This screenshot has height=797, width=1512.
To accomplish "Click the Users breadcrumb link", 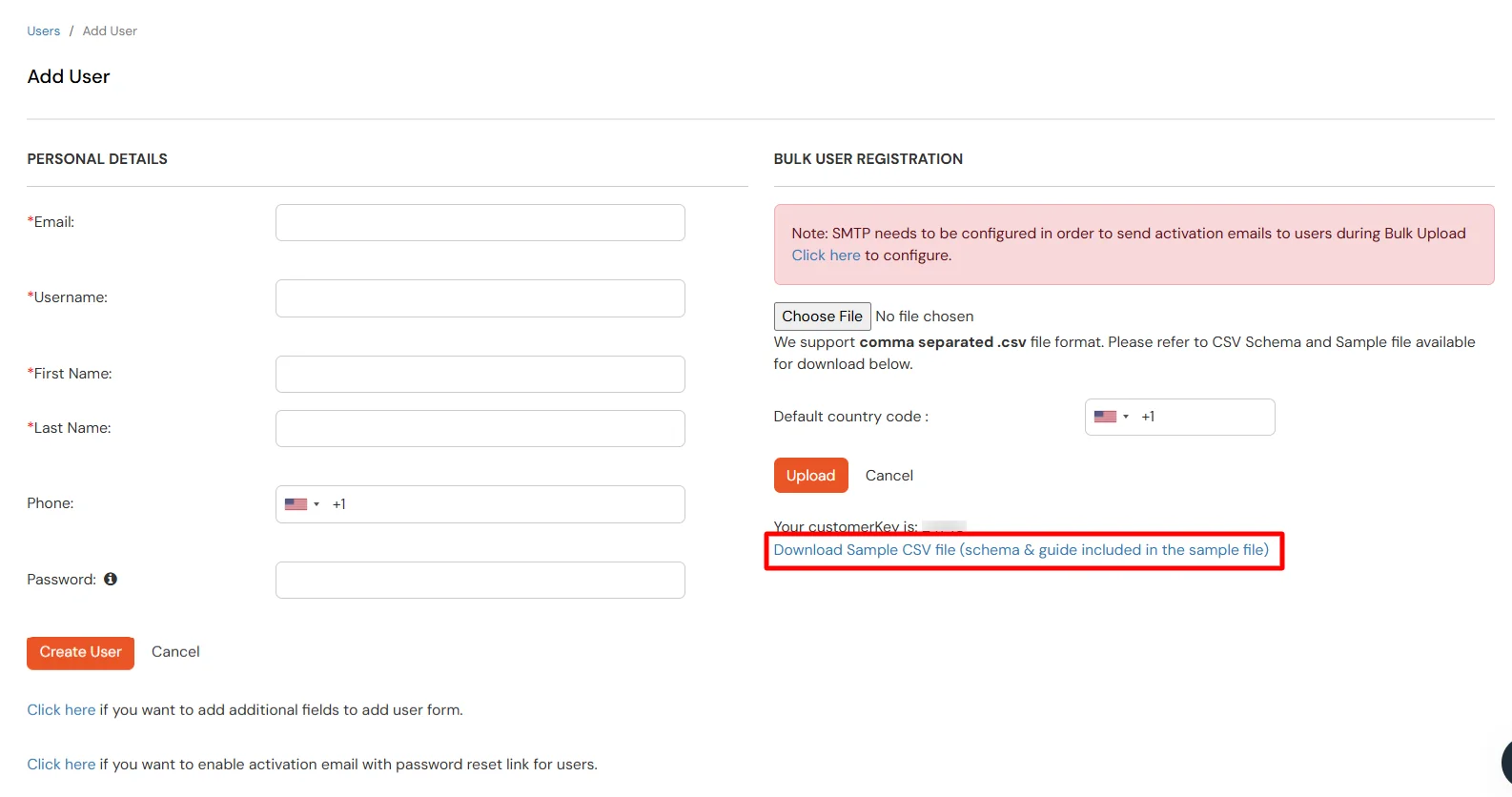I will point(44,31).
